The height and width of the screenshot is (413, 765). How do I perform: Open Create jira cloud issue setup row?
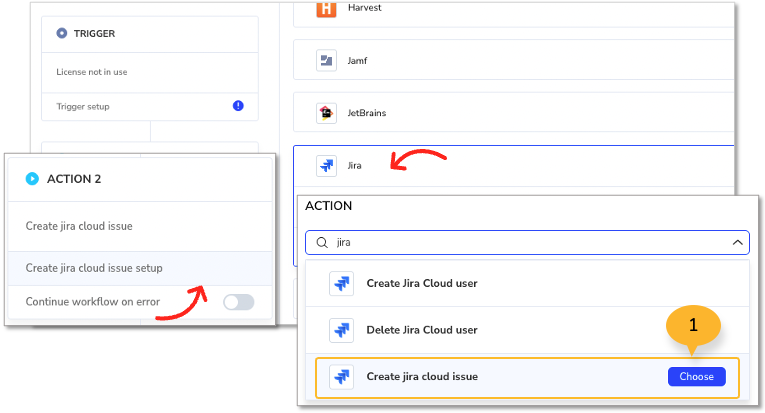[140, 268]
